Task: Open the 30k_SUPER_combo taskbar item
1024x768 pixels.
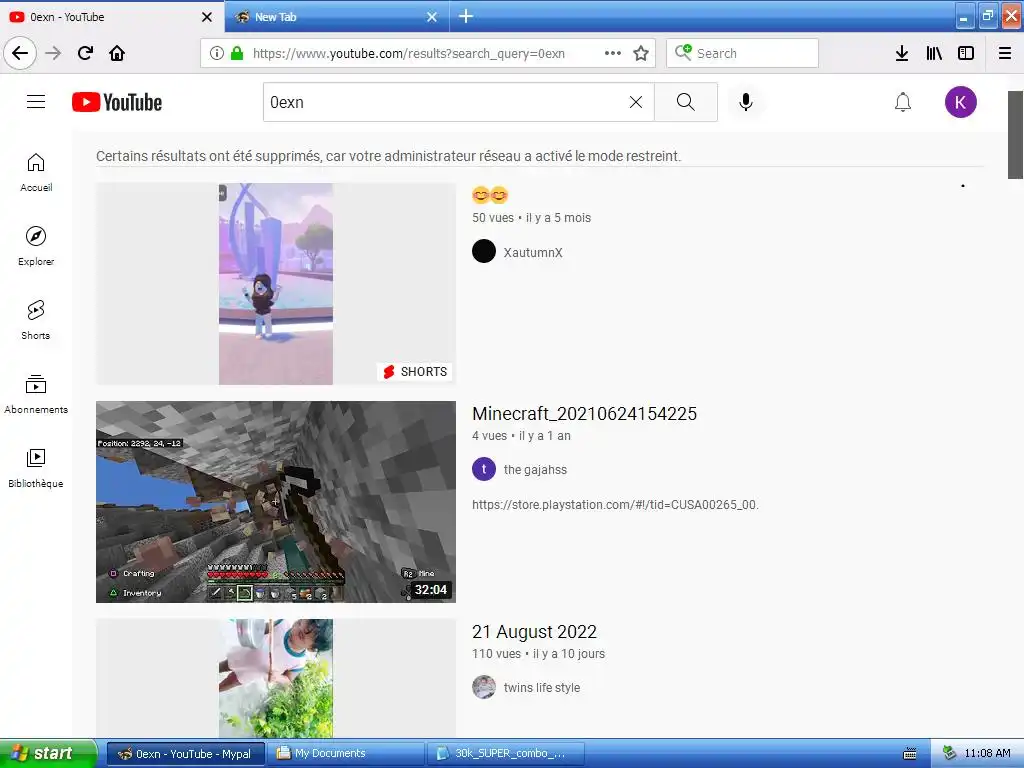Action: pos(506,754)
